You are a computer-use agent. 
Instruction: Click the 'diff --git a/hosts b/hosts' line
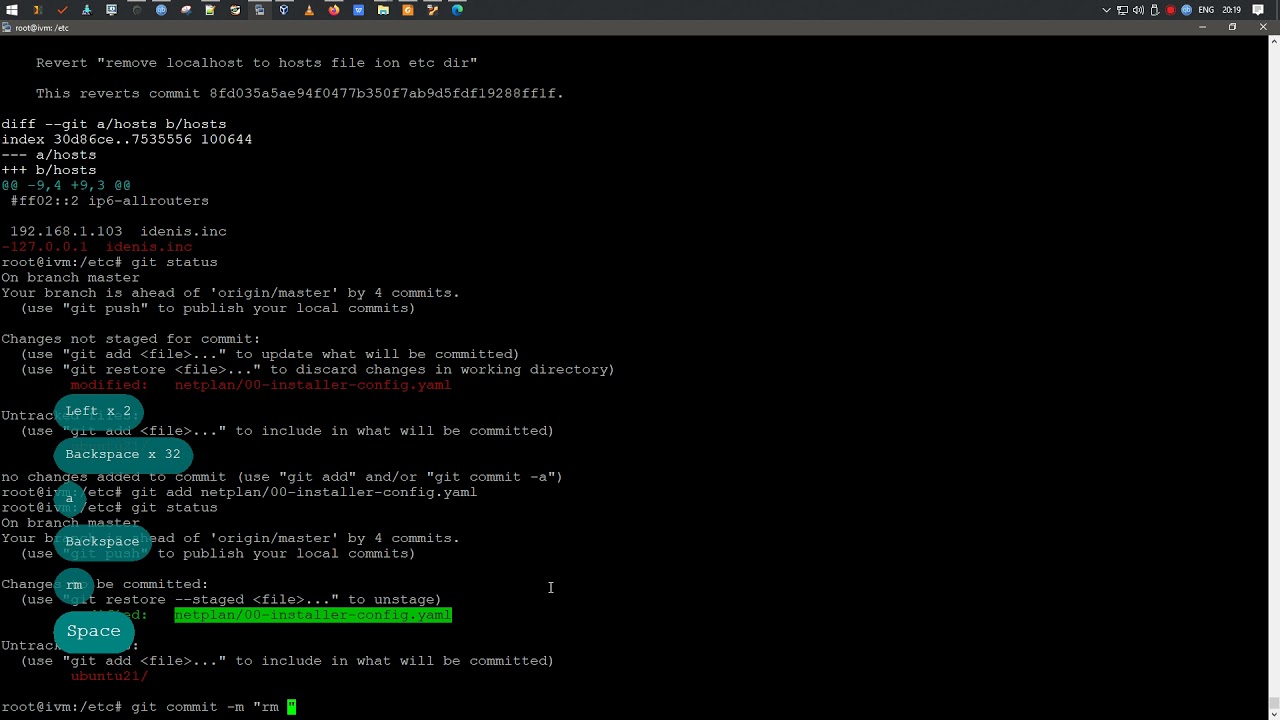114,124
